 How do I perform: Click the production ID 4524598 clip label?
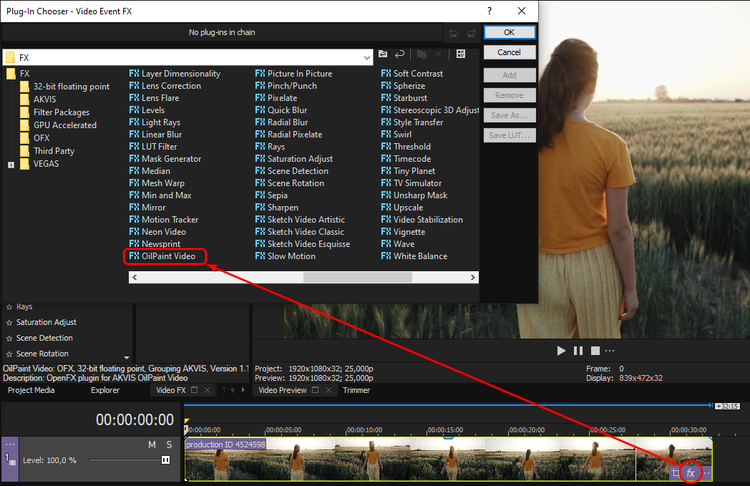tap(225, 444)
